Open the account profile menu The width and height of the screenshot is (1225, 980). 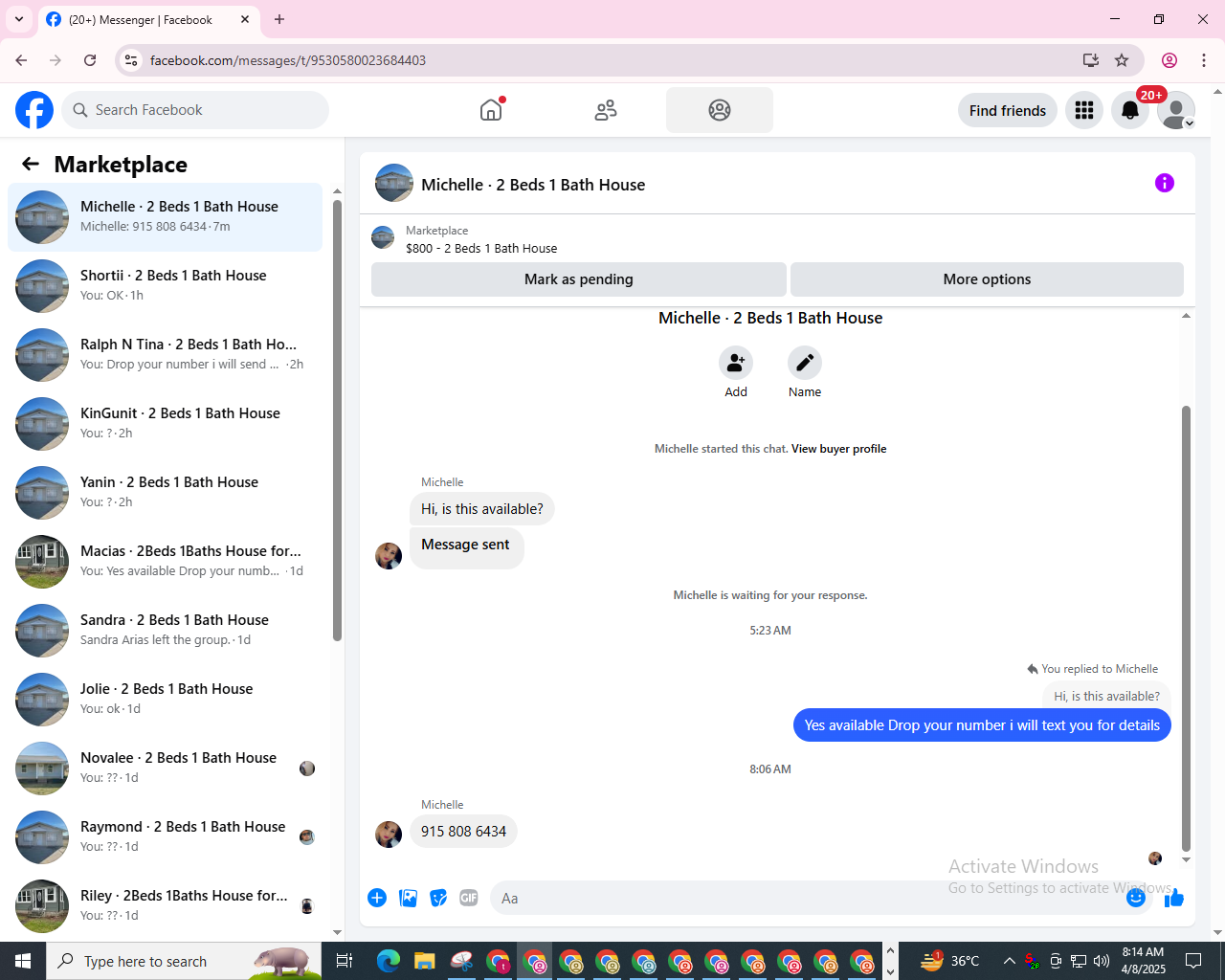[1176, 110]
